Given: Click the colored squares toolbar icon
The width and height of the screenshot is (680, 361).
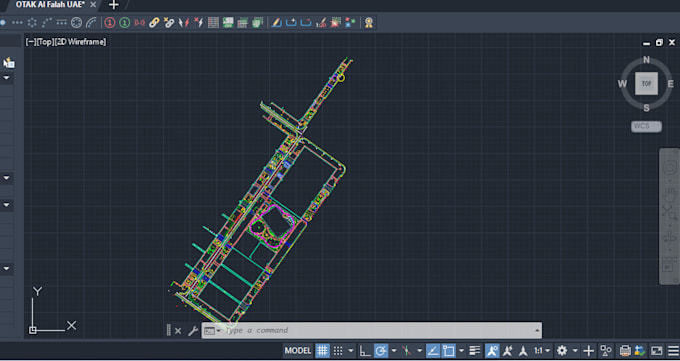Looking at the screenshot, I should point(350,22).
